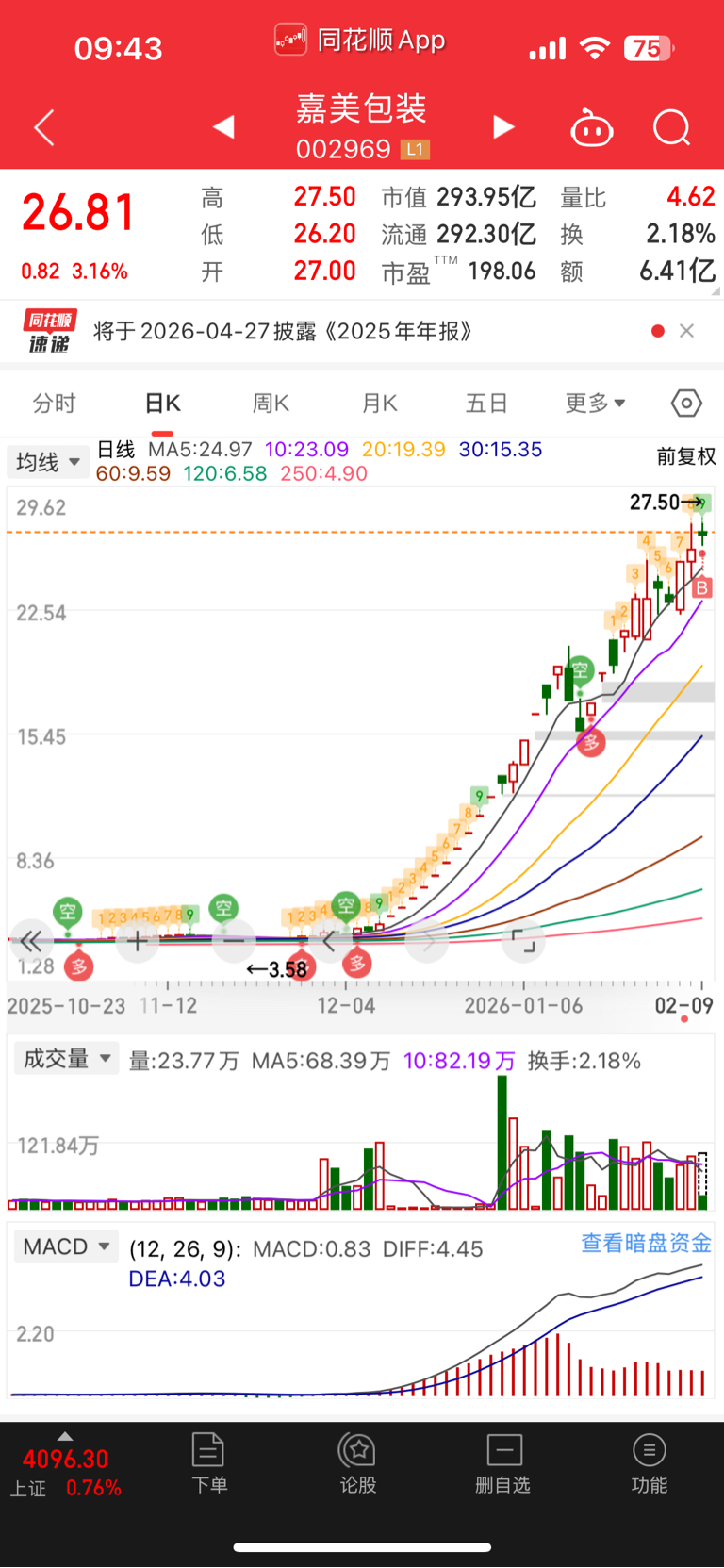Screen dimensions: 724x1568
Task: Enter fullscreen chart with expand icon
Action: tap(523, 941)
